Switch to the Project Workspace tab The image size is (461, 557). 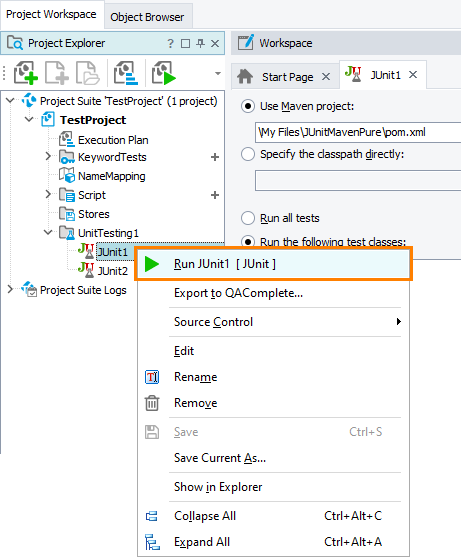pos(51,14)
